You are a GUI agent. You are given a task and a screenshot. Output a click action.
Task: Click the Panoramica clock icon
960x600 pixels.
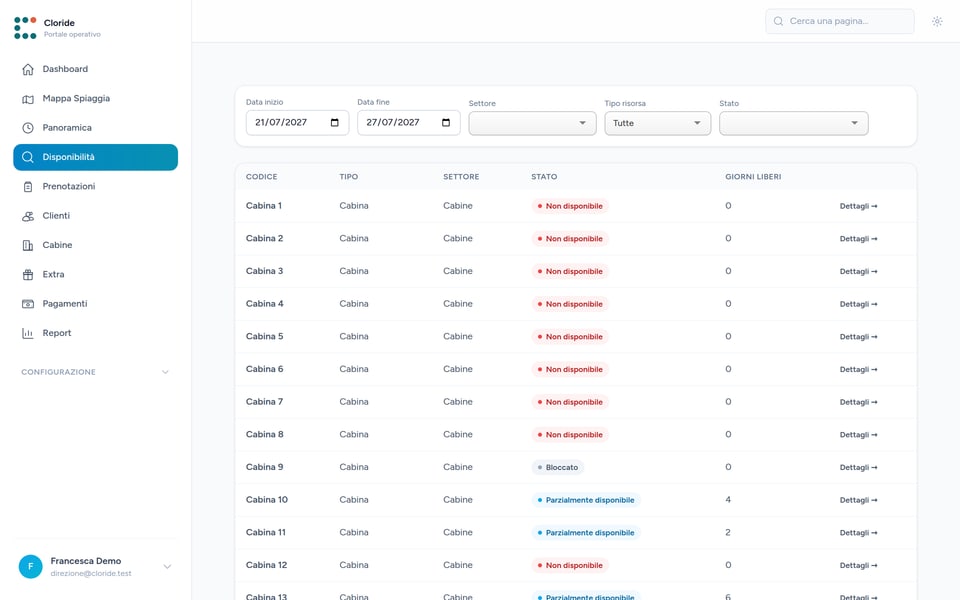[28, 128]
